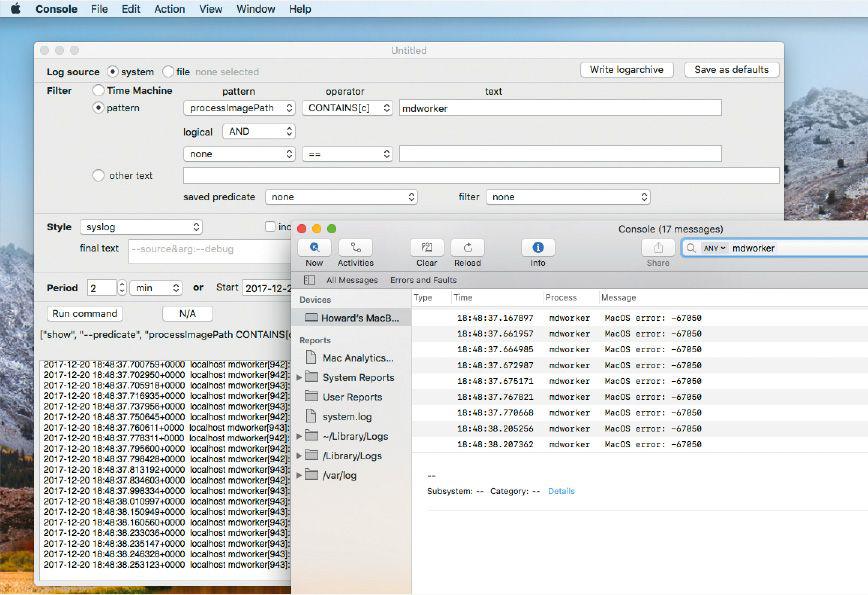Select the pattern filter radio button
The height and width of the screenshot is (595, 868).
click(x=98, y=107)
